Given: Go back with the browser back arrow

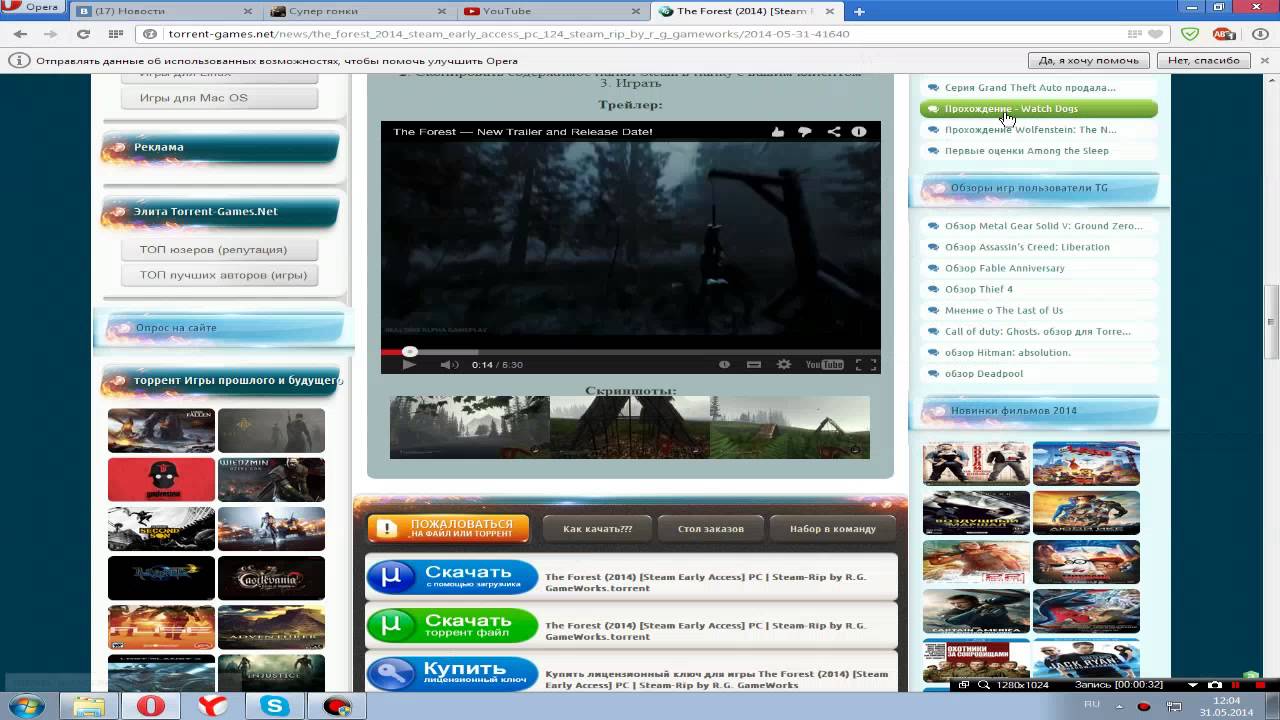Looking at the screenshot, I should pyautogui.click(x=21, y=34).
